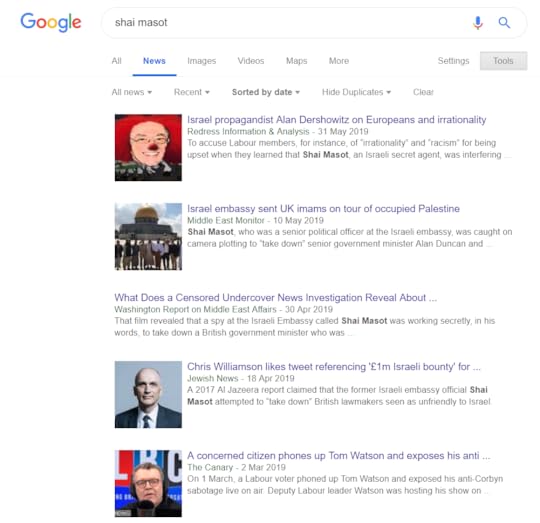Image resolution: width=540 pixels, height=523 pixels.
Task: Open the Maps tab
Action: point(297,61)
